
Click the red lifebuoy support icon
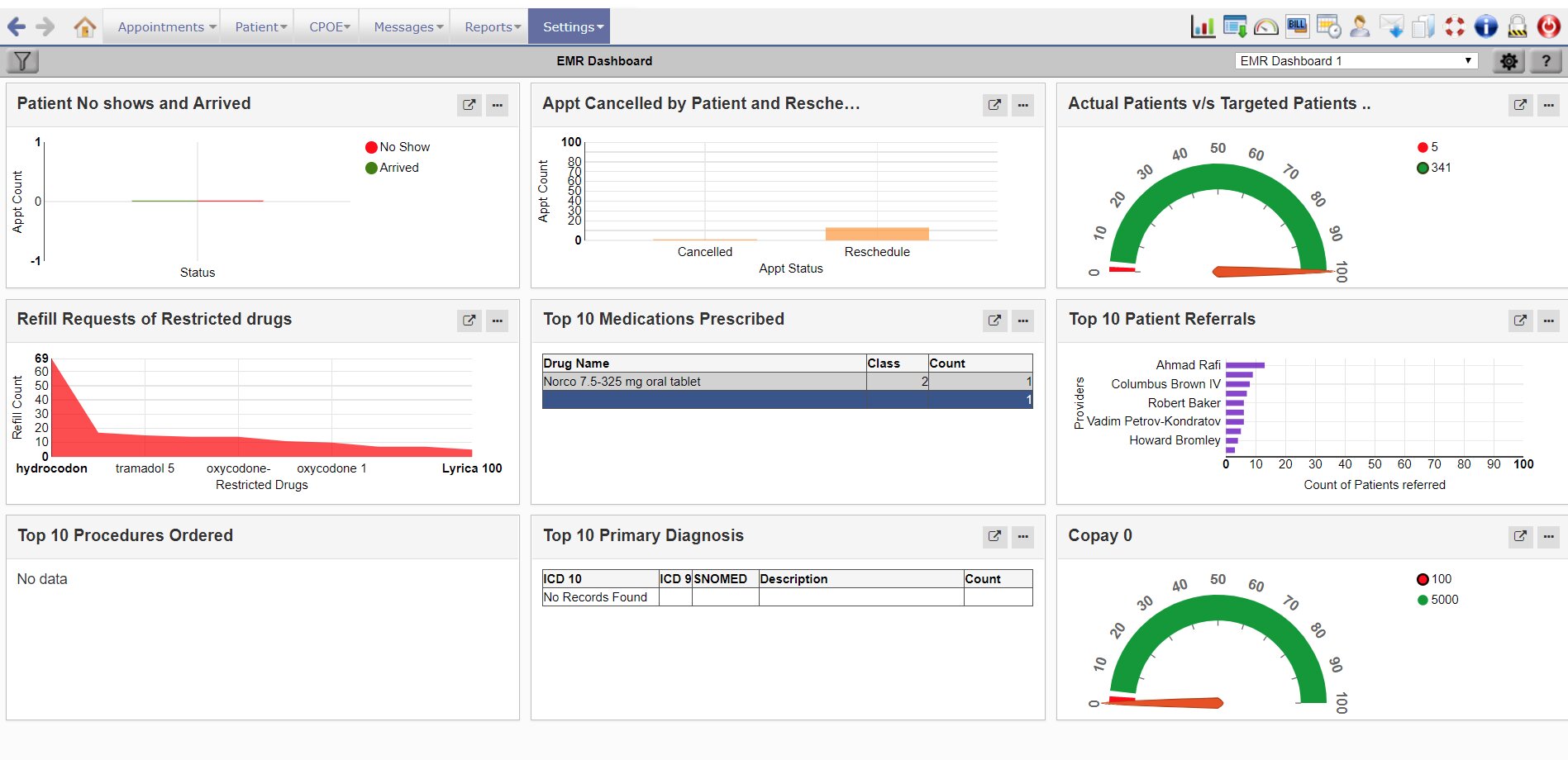[x=1455, y=26]
